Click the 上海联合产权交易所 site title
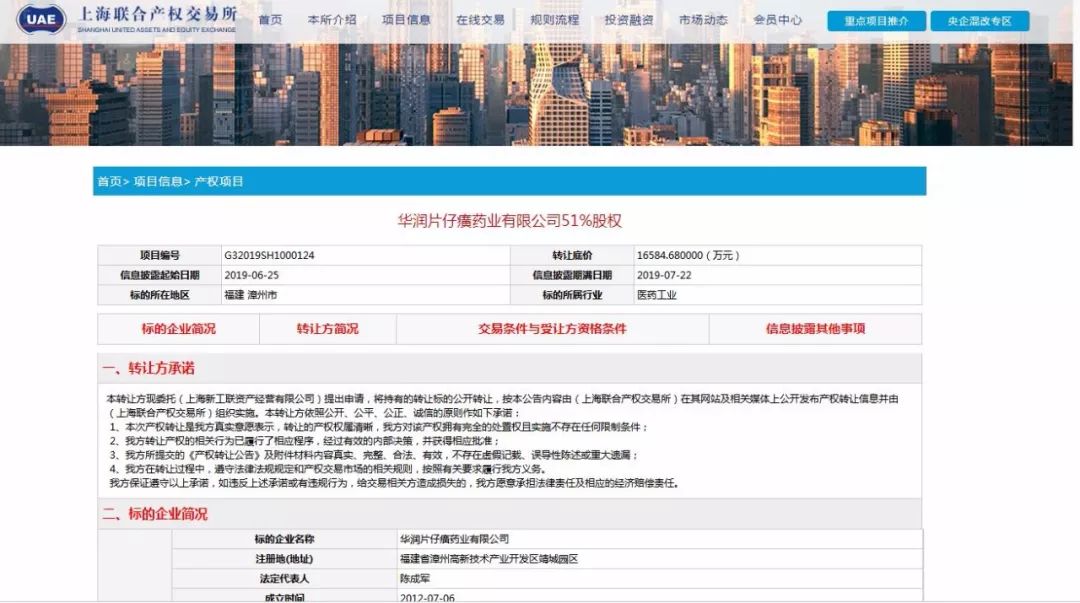Image resolution: width=1080 pixels, height=603 pixels. click(x=158, y=14)
